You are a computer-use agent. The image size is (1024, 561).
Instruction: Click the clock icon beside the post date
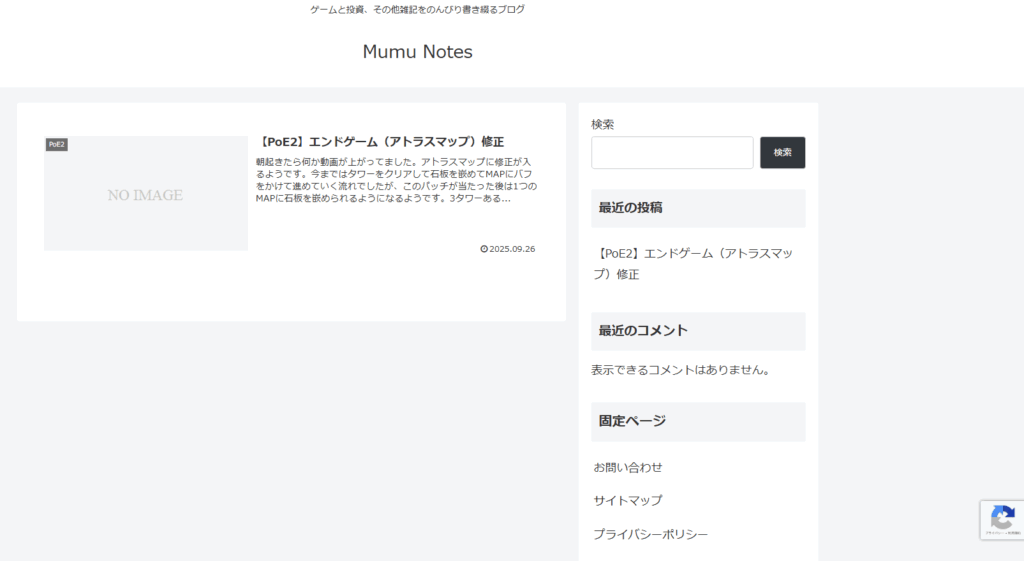[x=484, y=249]
